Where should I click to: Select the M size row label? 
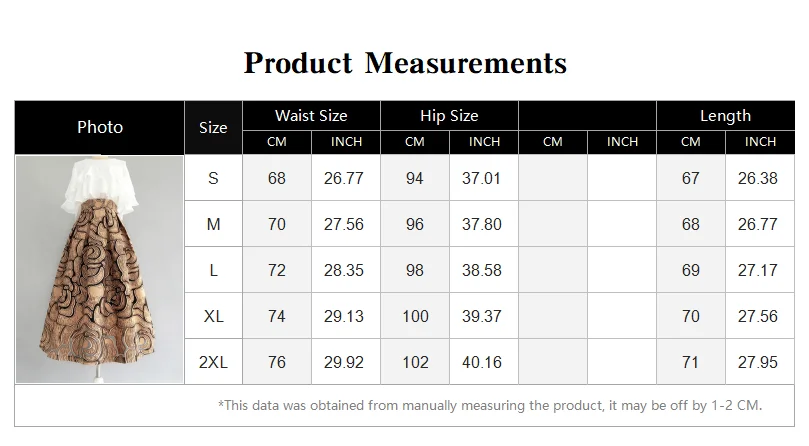click(213, 224)
